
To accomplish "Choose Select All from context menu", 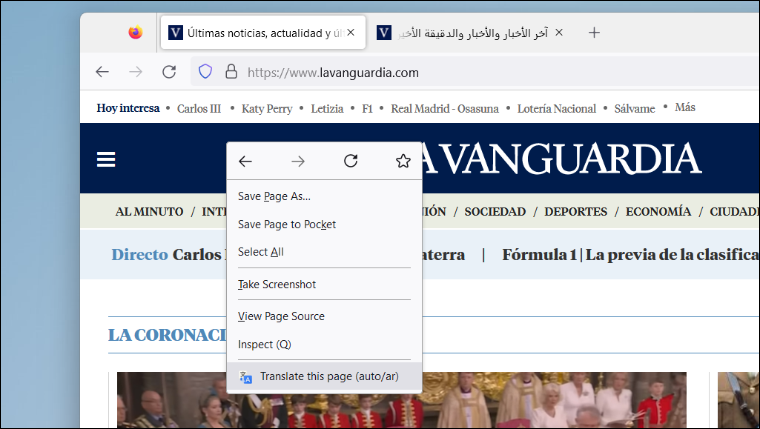I will [x=324, y=252].
